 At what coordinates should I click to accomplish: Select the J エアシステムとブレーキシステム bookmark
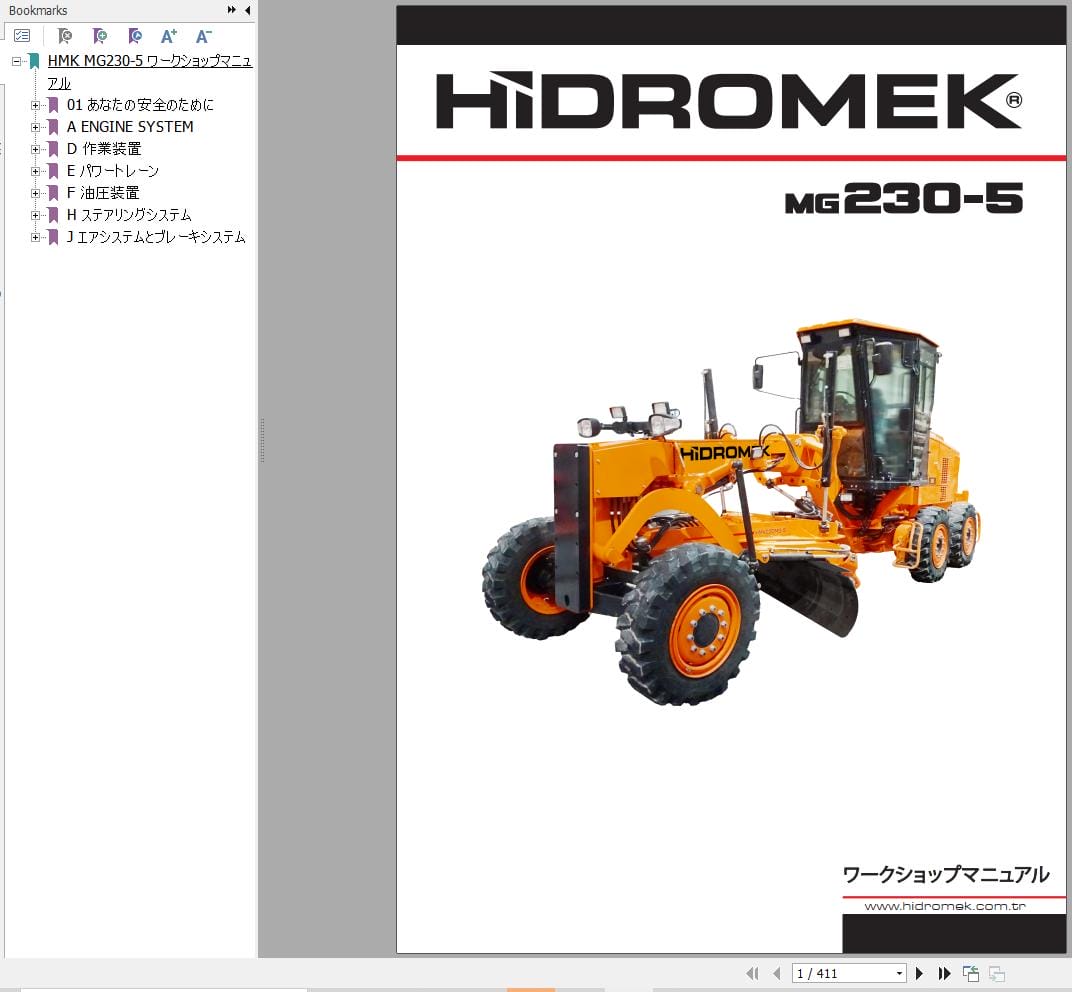pos(156,237)
